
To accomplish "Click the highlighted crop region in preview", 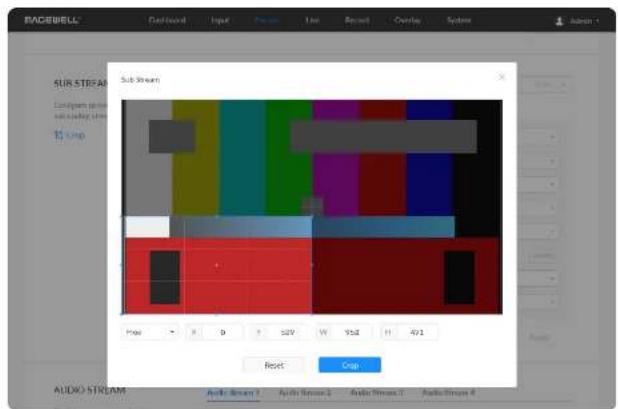I will [x=216, y=265].
